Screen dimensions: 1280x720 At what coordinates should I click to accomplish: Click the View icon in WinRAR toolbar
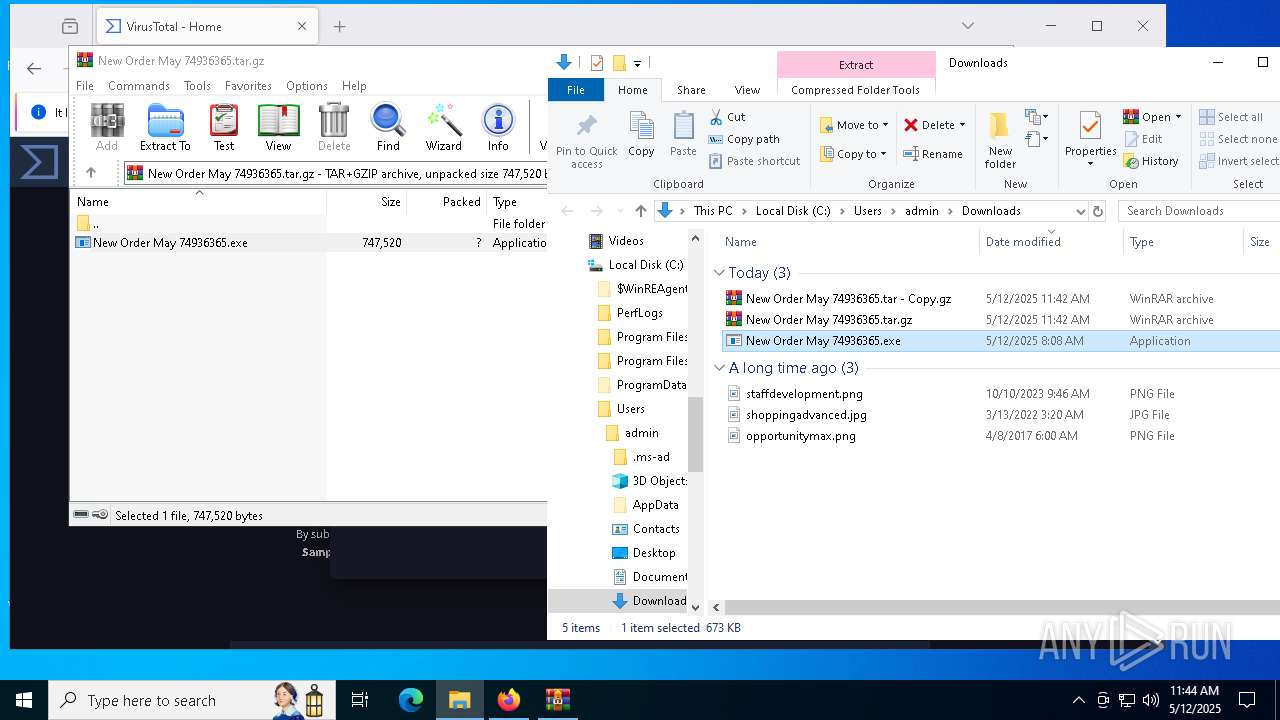(278, 127)
